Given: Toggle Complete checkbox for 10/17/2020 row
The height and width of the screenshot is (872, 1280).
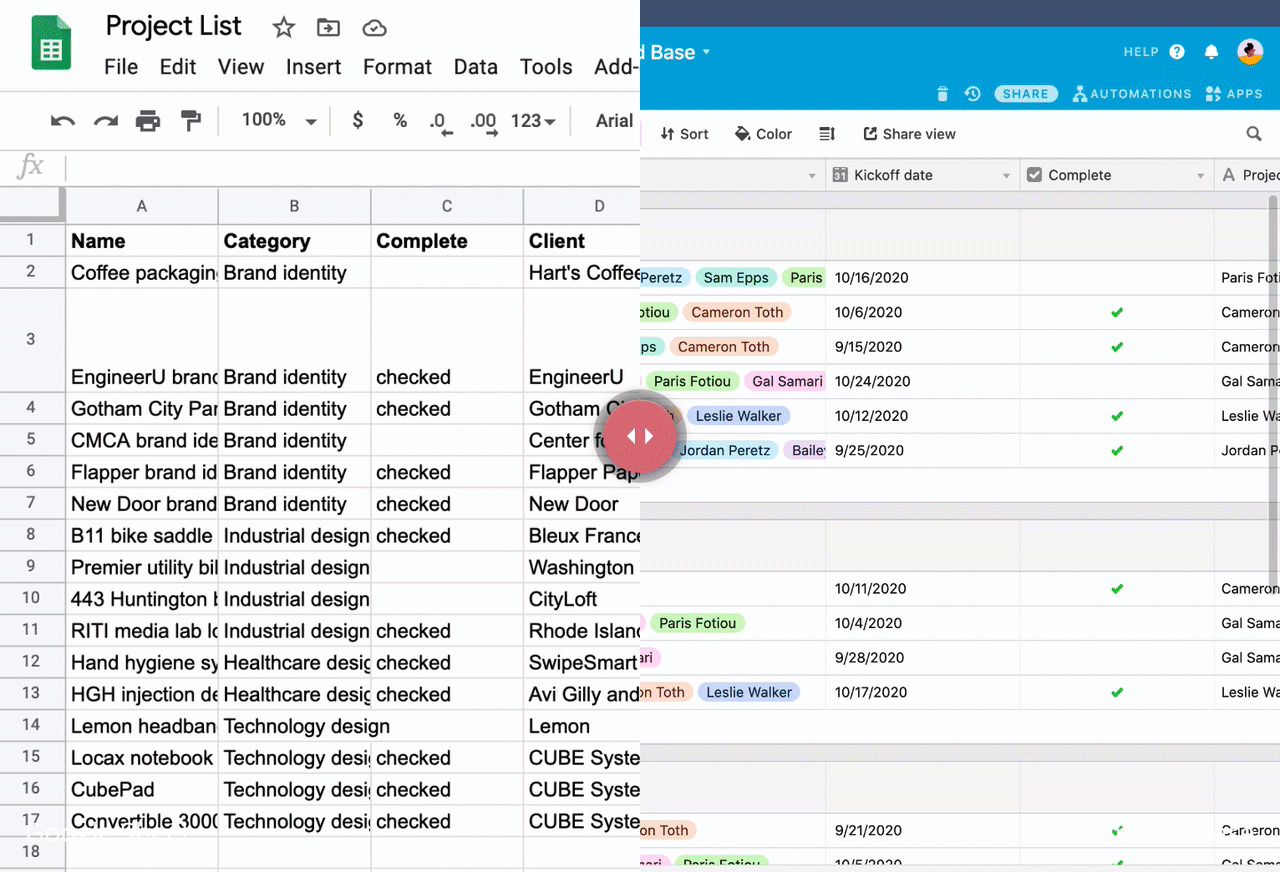Looking at the screenshot, I should [x=1117, y=692].
